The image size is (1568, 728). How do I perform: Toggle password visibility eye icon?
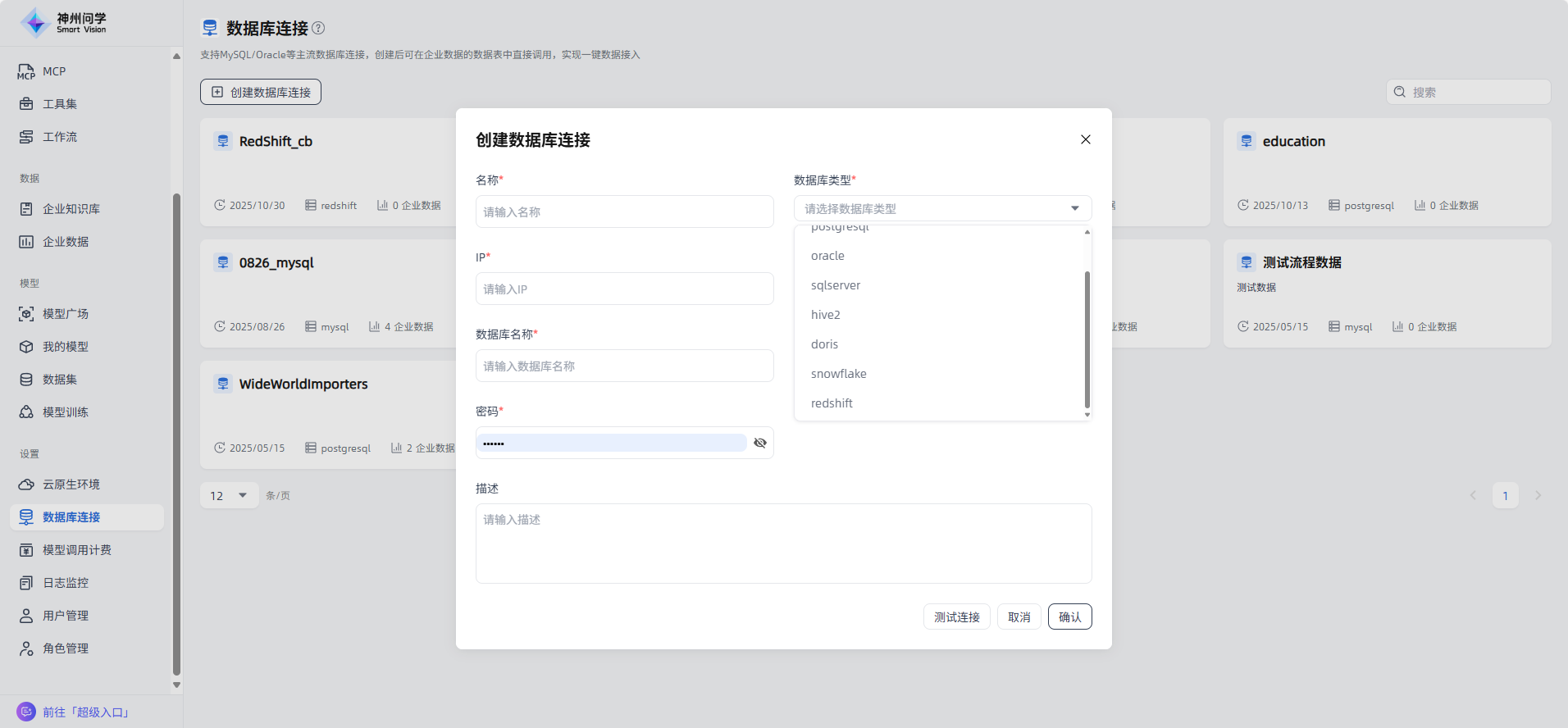(760, 443)
